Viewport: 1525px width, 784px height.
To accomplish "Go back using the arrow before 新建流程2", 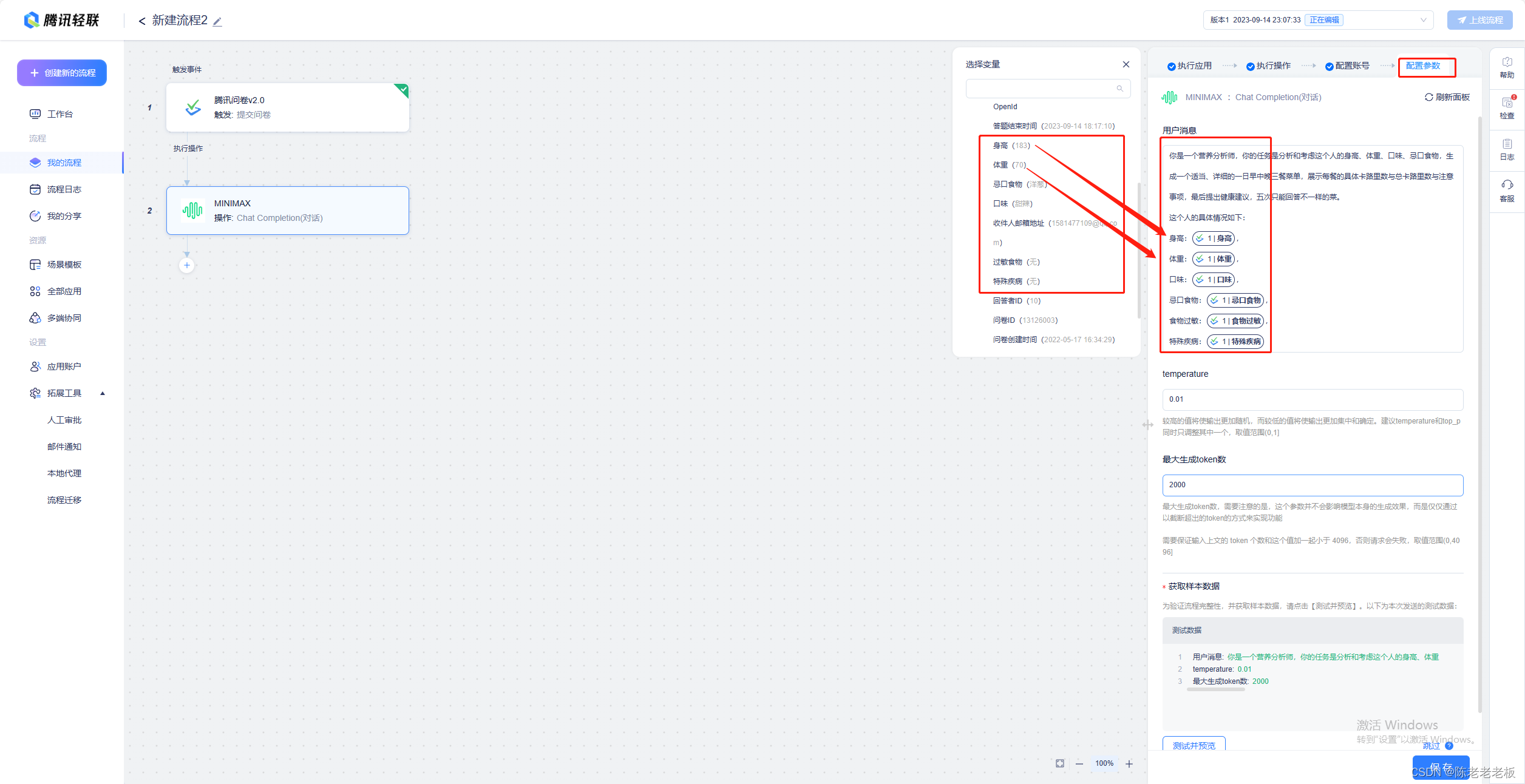I will [142, 21].
